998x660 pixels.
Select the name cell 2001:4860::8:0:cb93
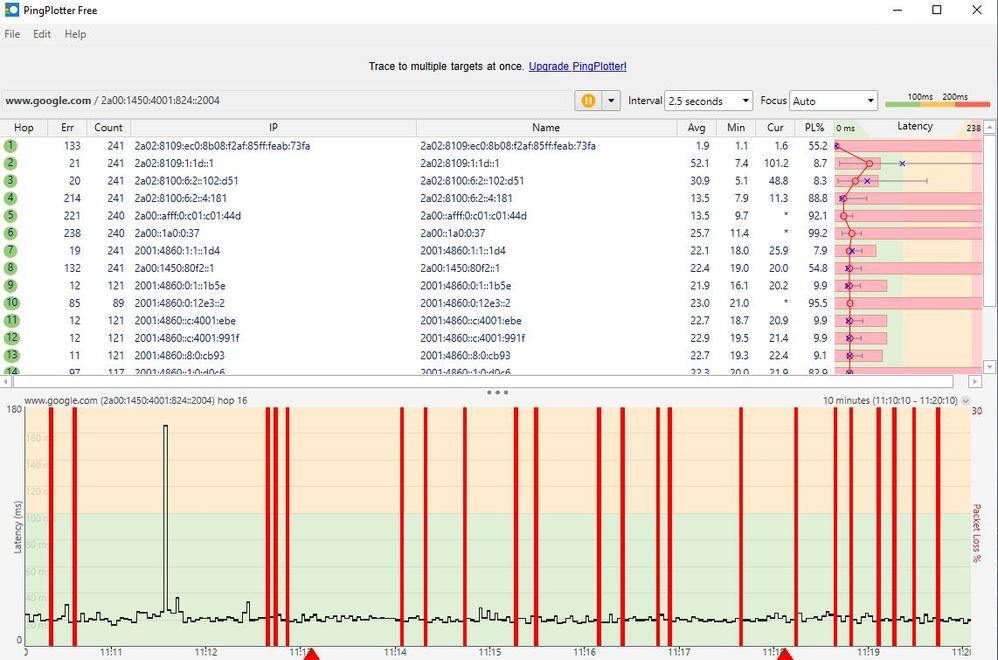pyautogui.click(x=465, y=355)
